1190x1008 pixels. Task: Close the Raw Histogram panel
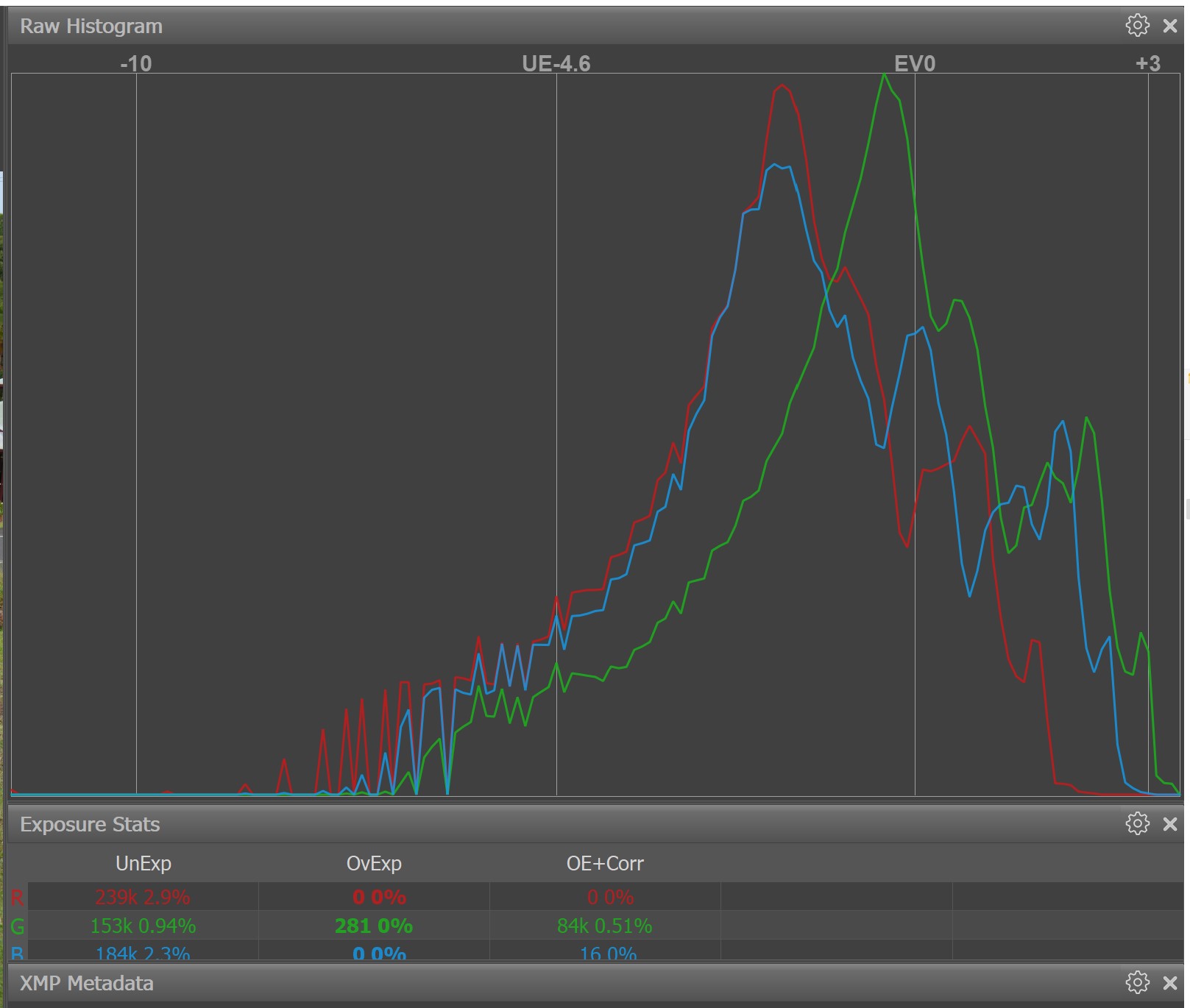(1169, 26)
